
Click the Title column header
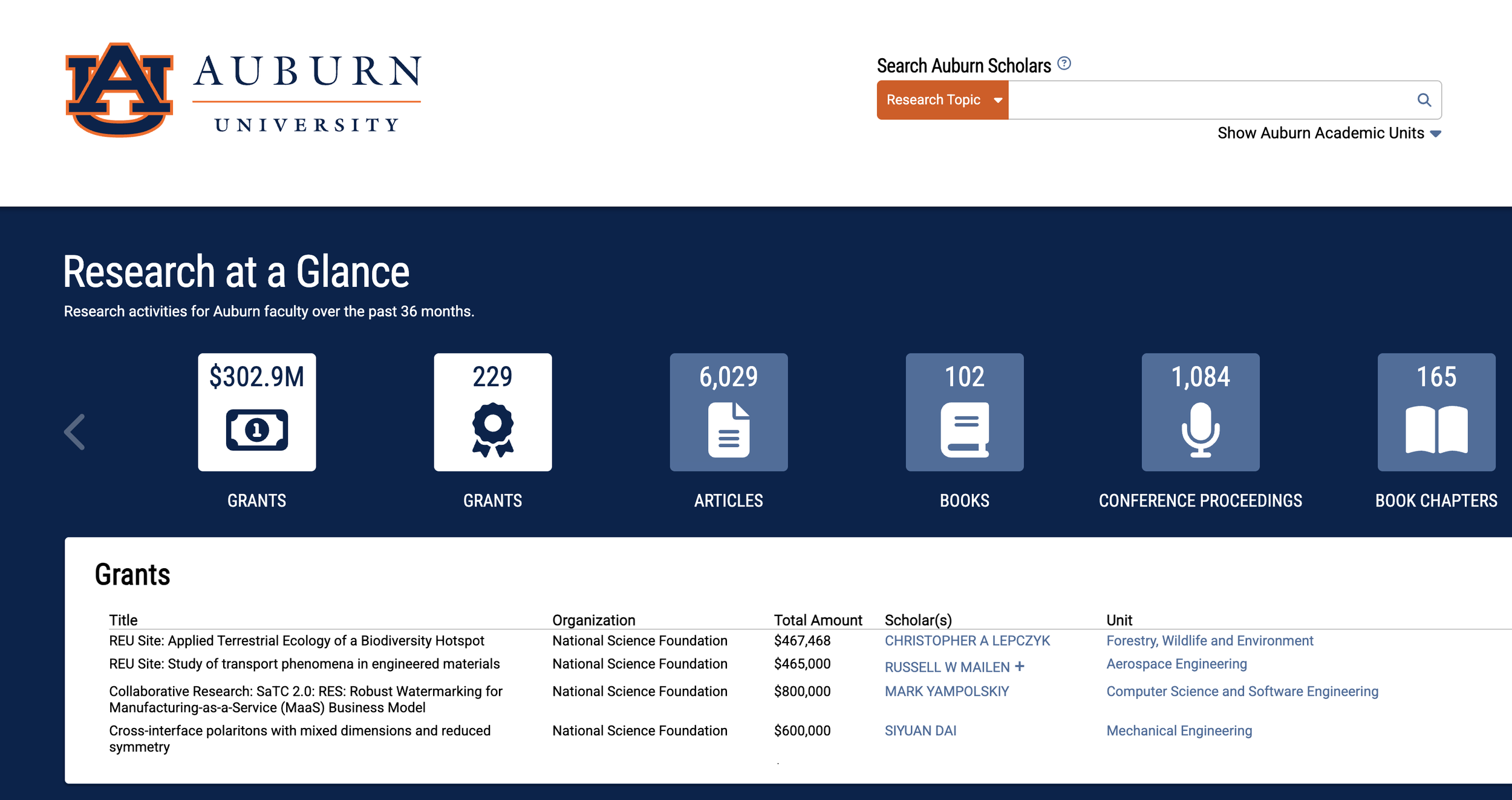pyautogui.click(x=123, y=620)
